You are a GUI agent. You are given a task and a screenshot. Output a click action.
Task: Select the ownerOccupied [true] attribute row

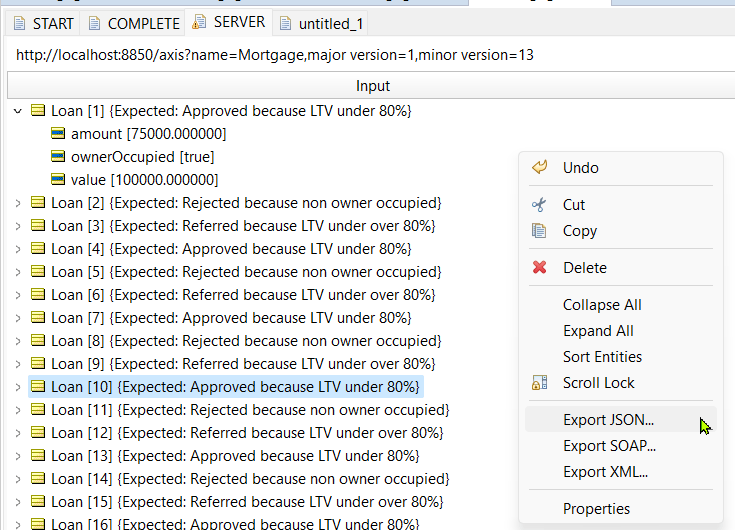pos(141,157)
